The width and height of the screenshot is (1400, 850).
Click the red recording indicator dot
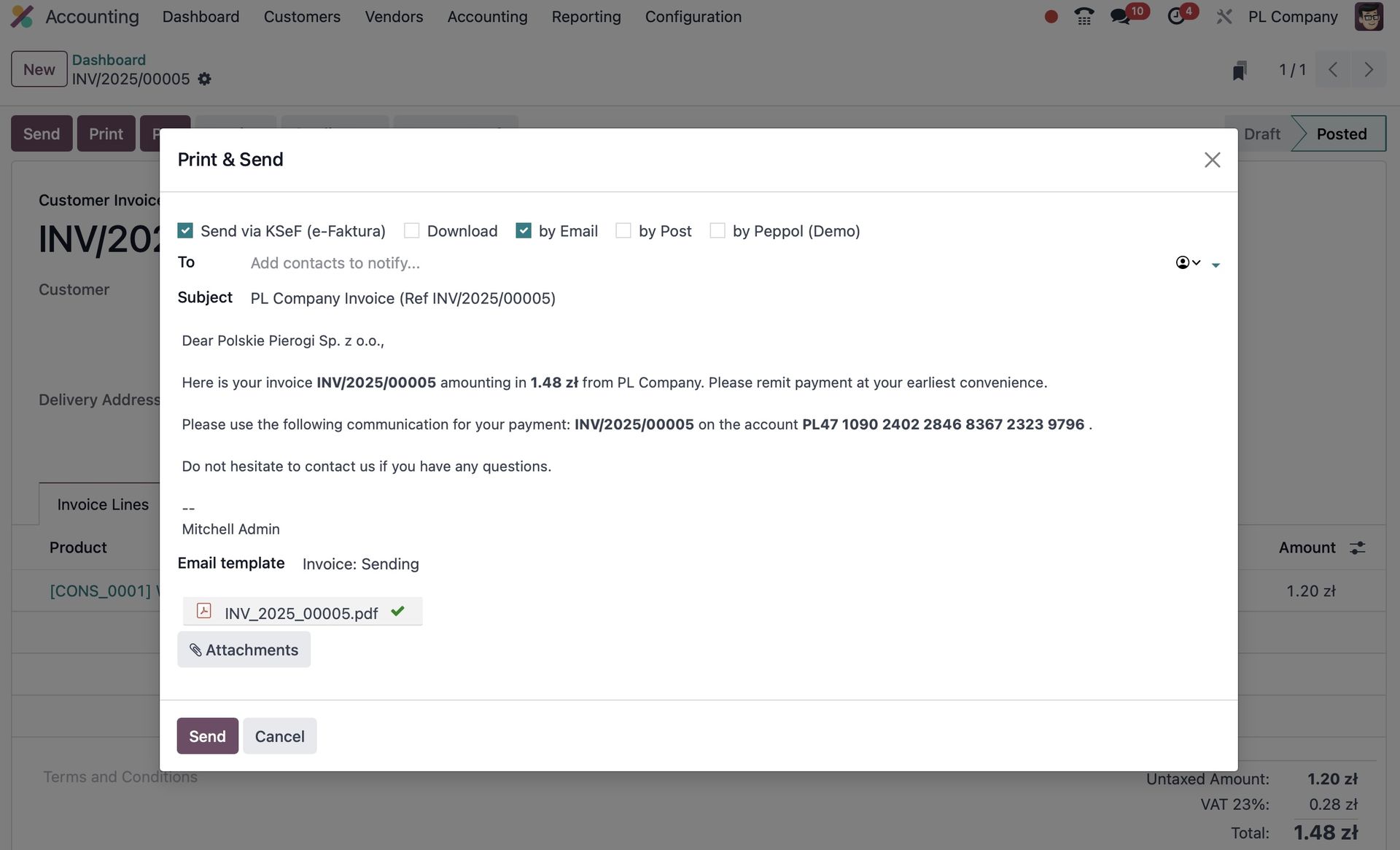click(1051, 16)
